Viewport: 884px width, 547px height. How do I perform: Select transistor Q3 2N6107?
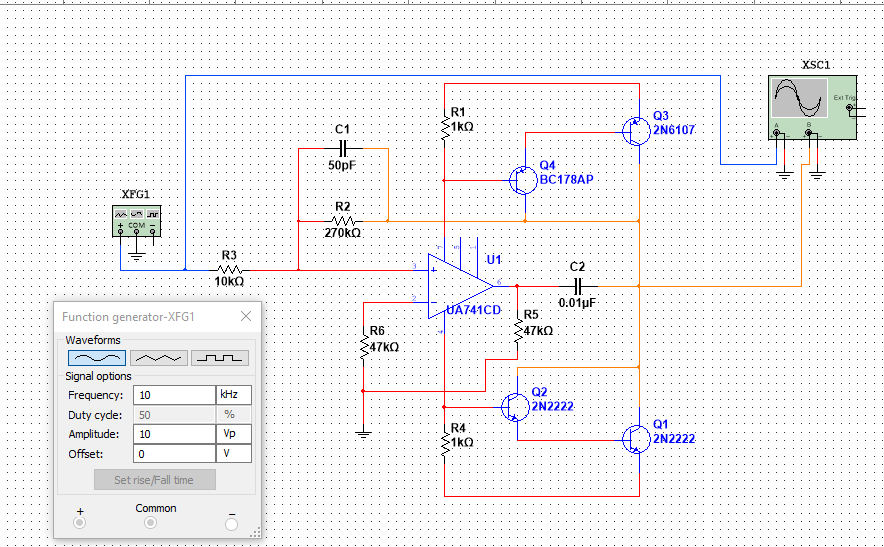(x=636, y=131)
